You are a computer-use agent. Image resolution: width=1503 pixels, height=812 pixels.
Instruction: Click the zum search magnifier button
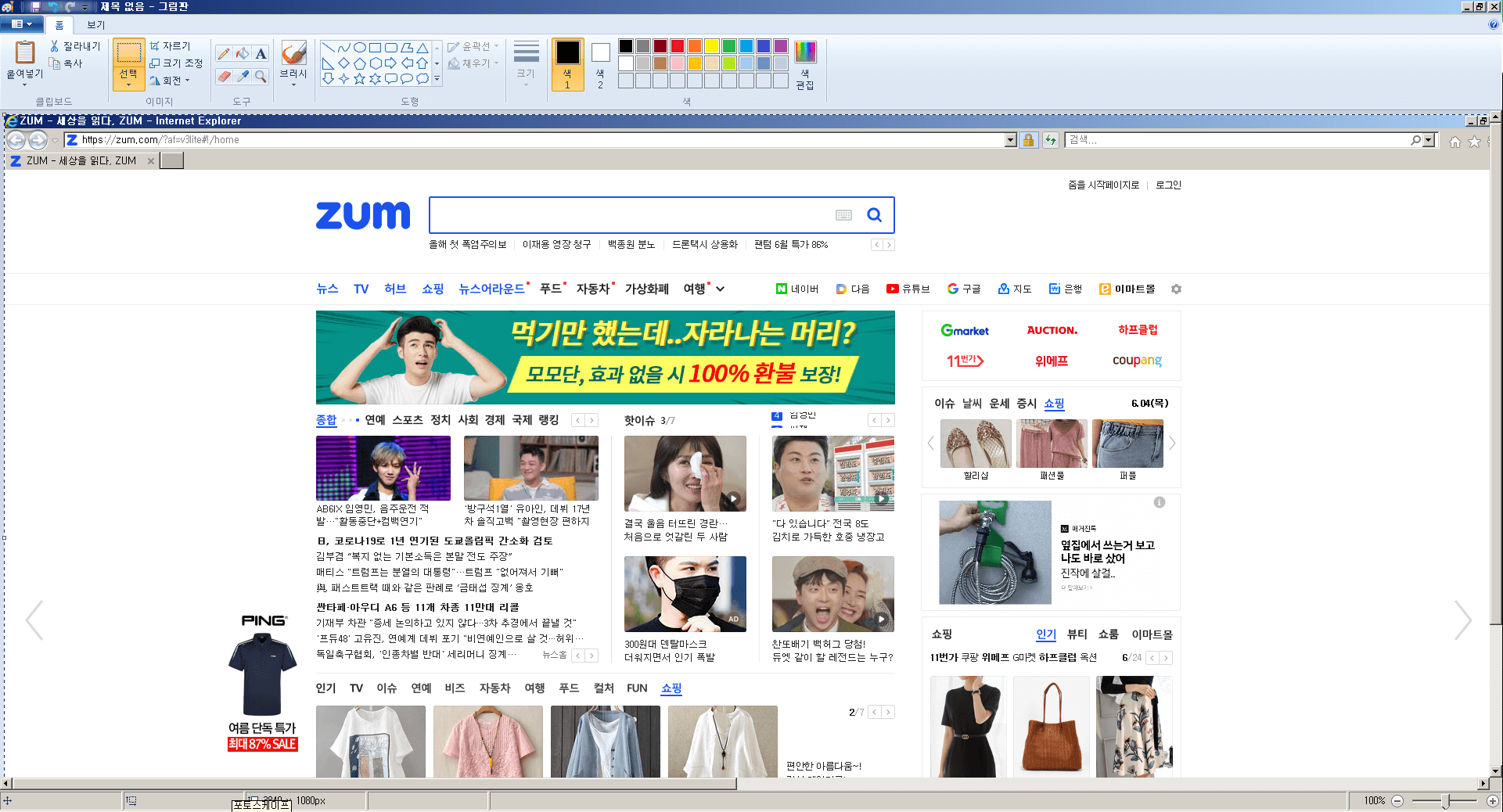click(x=875, y=215)
